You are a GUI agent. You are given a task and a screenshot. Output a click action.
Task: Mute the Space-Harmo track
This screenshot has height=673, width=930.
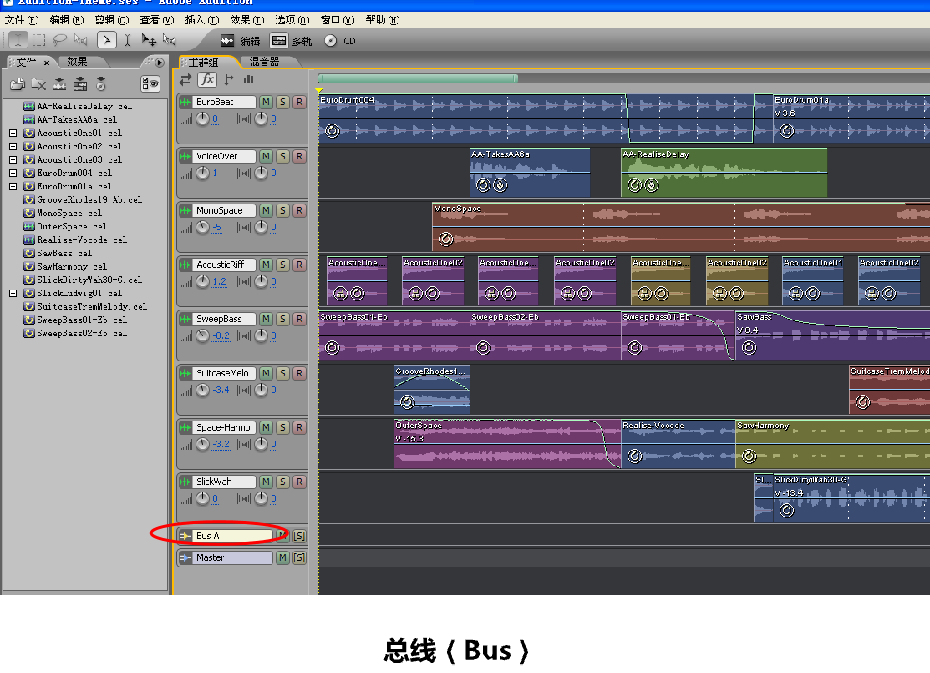click(x=266, y=428)
